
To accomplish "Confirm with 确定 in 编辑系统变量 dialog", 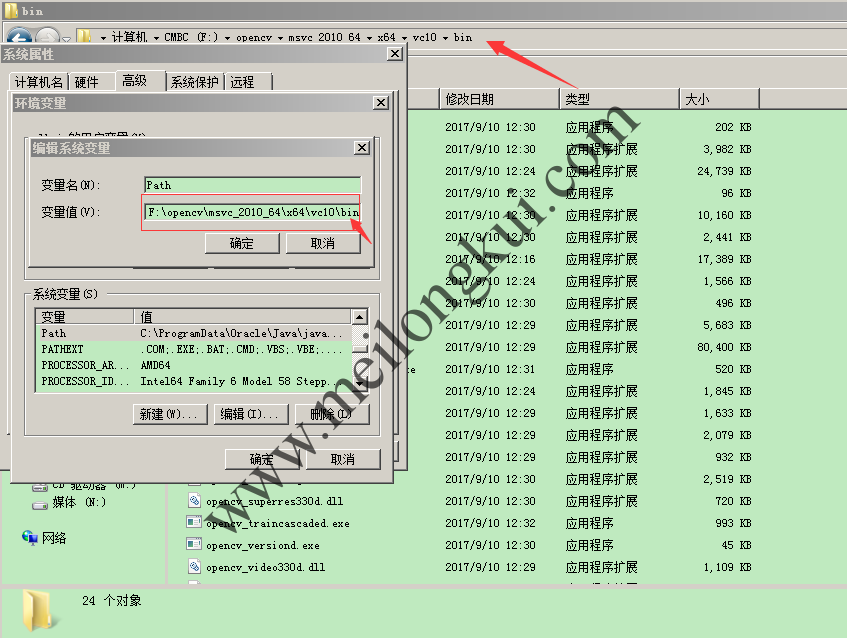I will tap(242, 244).
